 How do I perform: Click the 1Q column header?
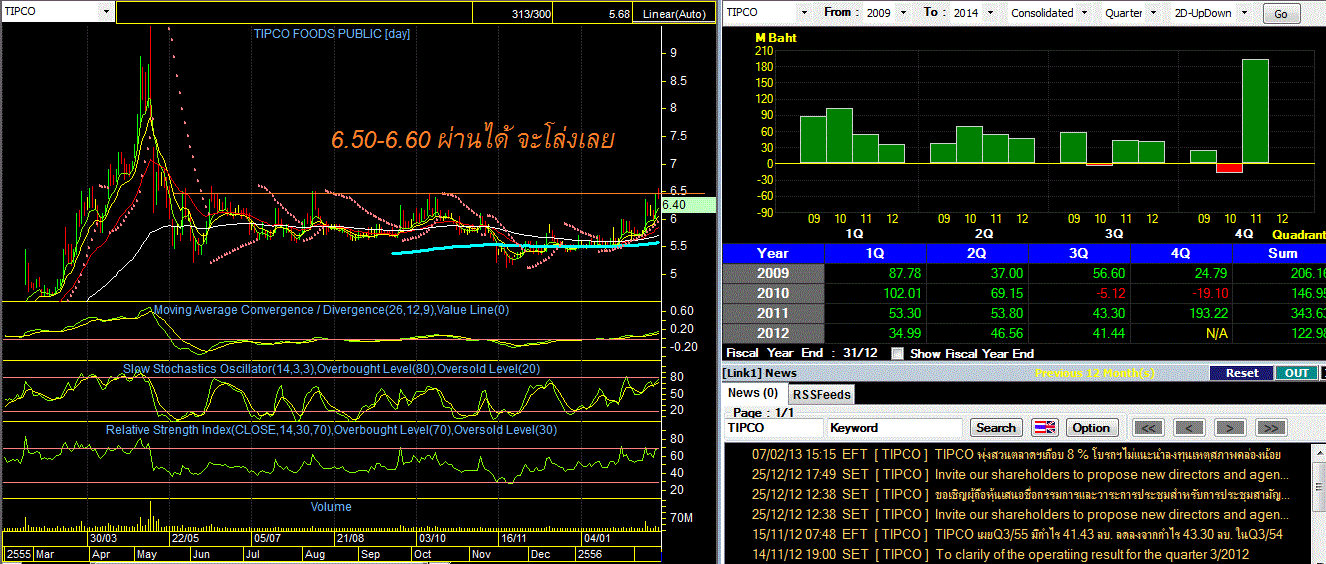(876, 253)
